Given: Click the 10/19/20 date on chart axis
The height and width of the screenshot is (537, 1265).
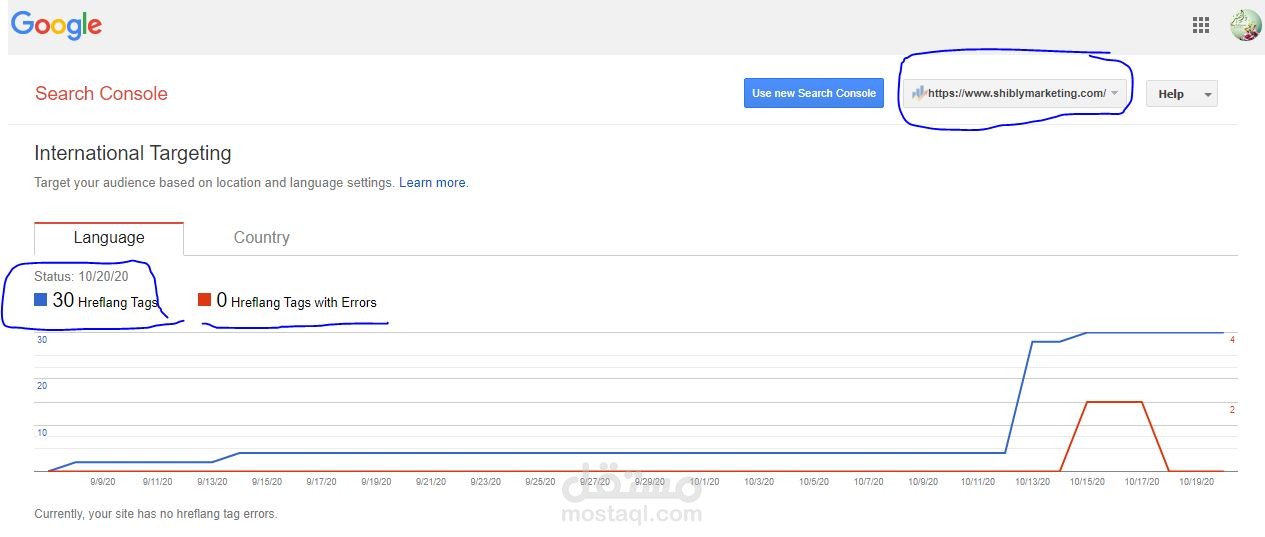Looking at the screenshot, I should 1198,482.
